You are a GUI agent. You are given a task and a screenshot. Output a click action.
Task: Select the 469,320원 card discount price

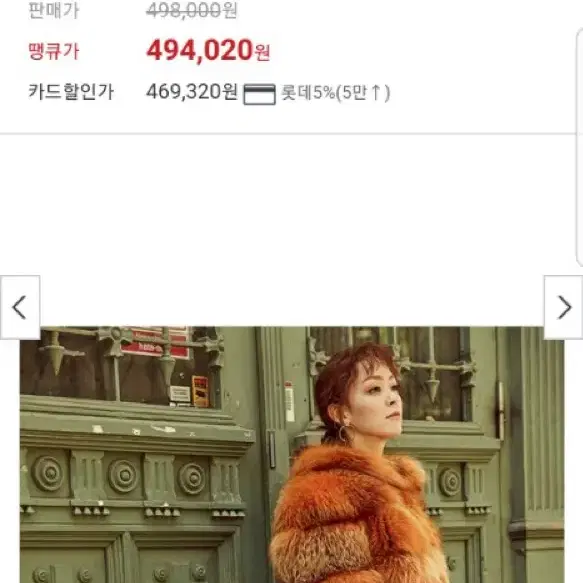click(x=192, y=91)
